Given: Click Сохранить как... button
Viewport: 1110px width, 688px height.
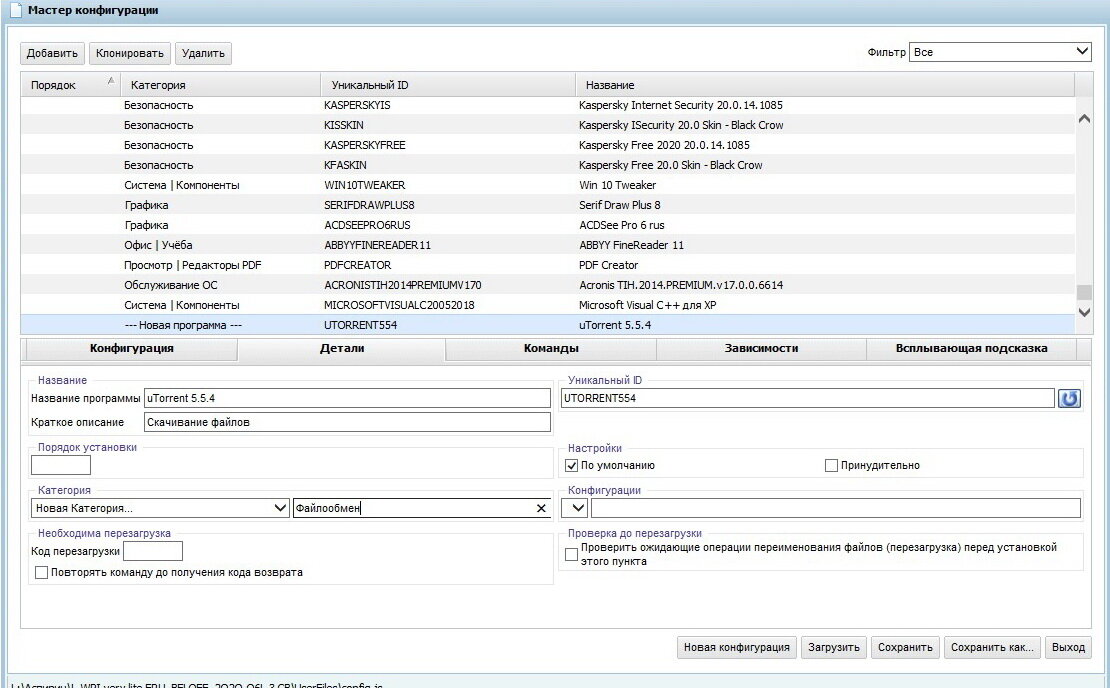Looking at the screenshot, I should 992,648.
